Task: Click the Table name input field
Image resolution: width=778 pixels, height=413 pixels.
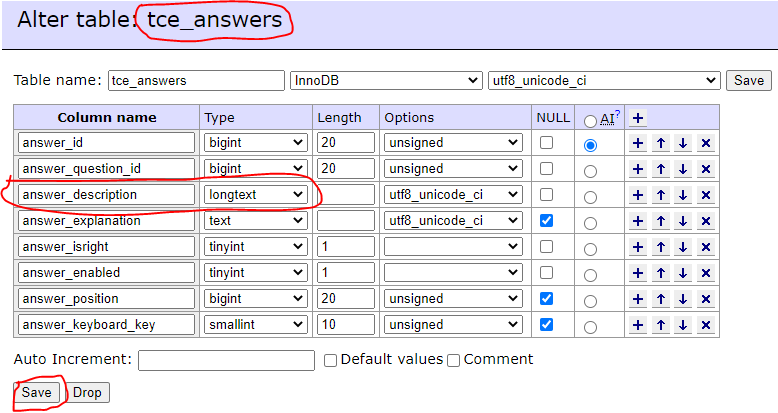Action: (196, 80)
